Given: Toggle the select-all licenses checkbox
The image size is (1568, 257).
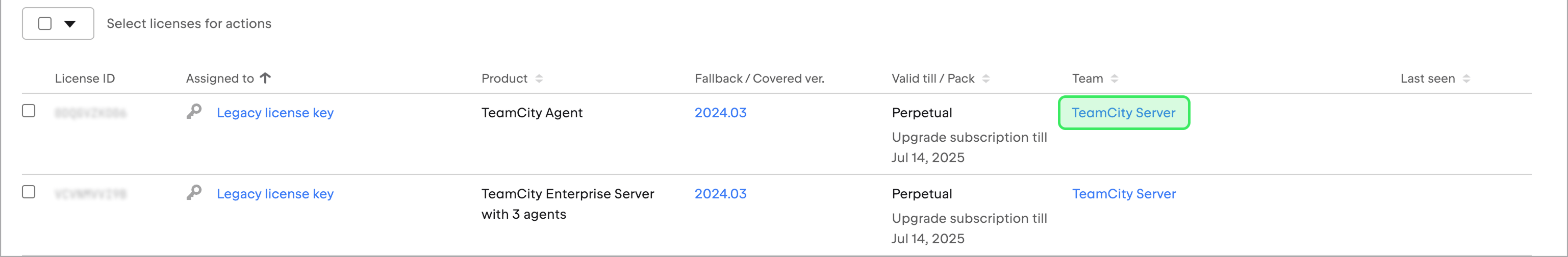Looking at the screenshot, I should 45,24.
